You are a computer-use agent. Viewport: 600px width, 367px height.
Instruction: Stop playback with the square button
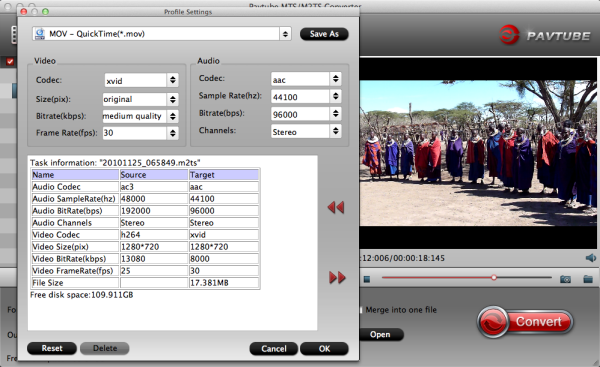tap(367, 279)
